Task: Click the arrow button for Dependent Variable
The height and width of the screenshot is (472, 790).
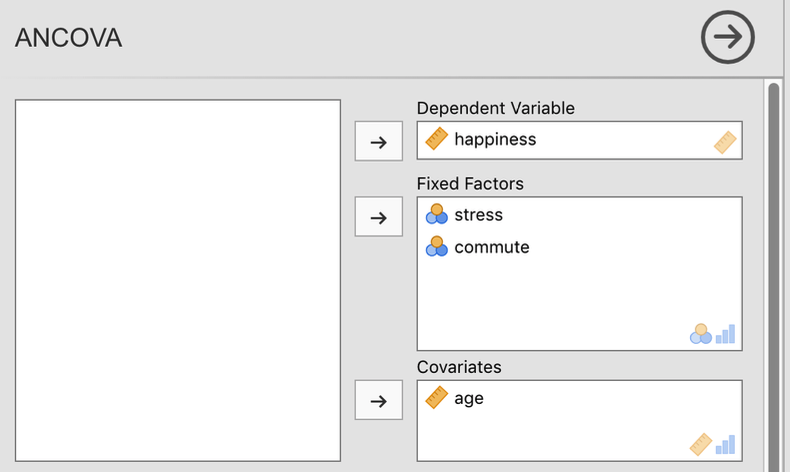Action: pos(378,141)
